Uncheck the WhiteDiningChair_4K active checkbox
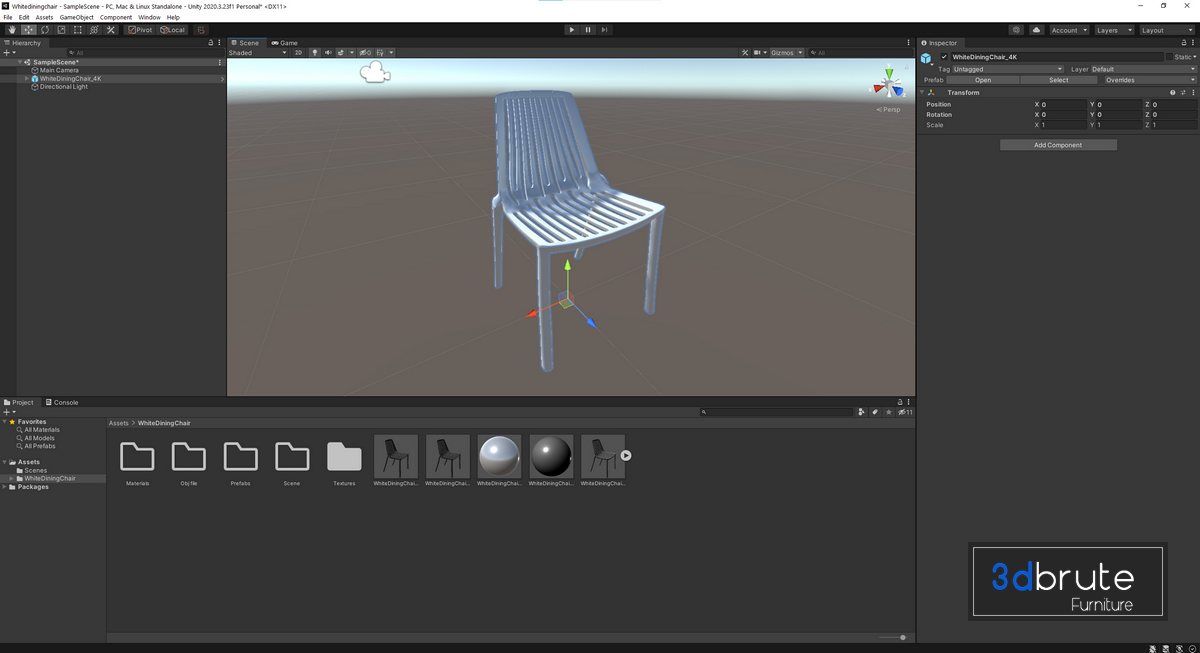This screenshot has height=653, width=1200. pyautogui.click(x=944, y=57)
